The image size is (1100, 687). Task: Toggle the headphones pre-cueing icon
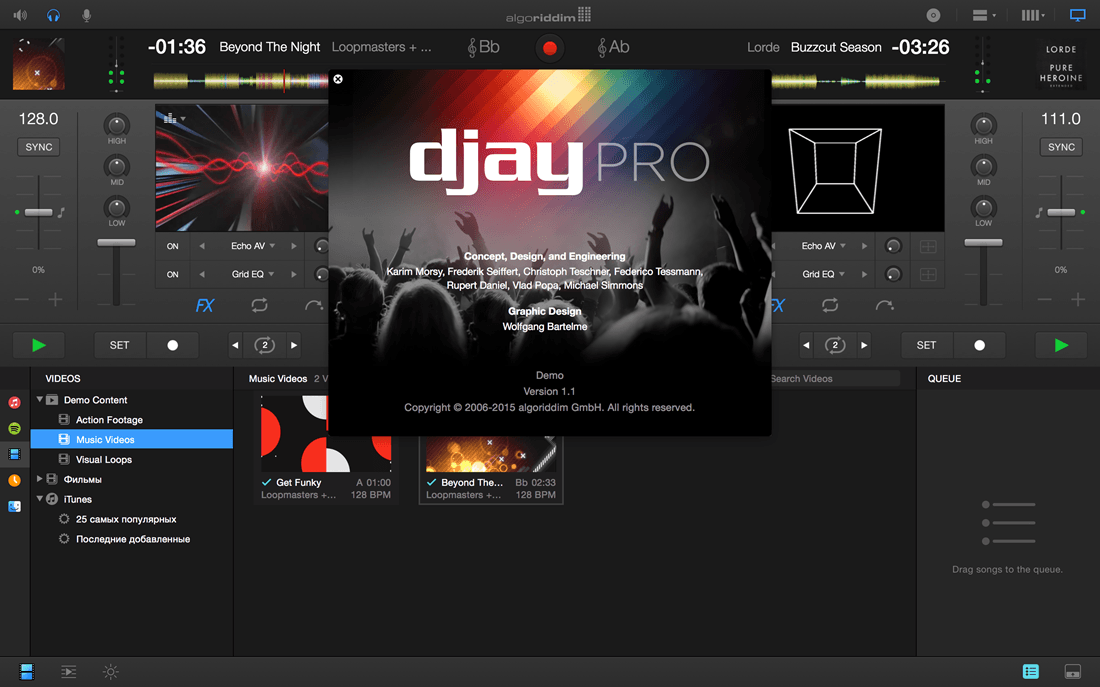tap(53, 15)
